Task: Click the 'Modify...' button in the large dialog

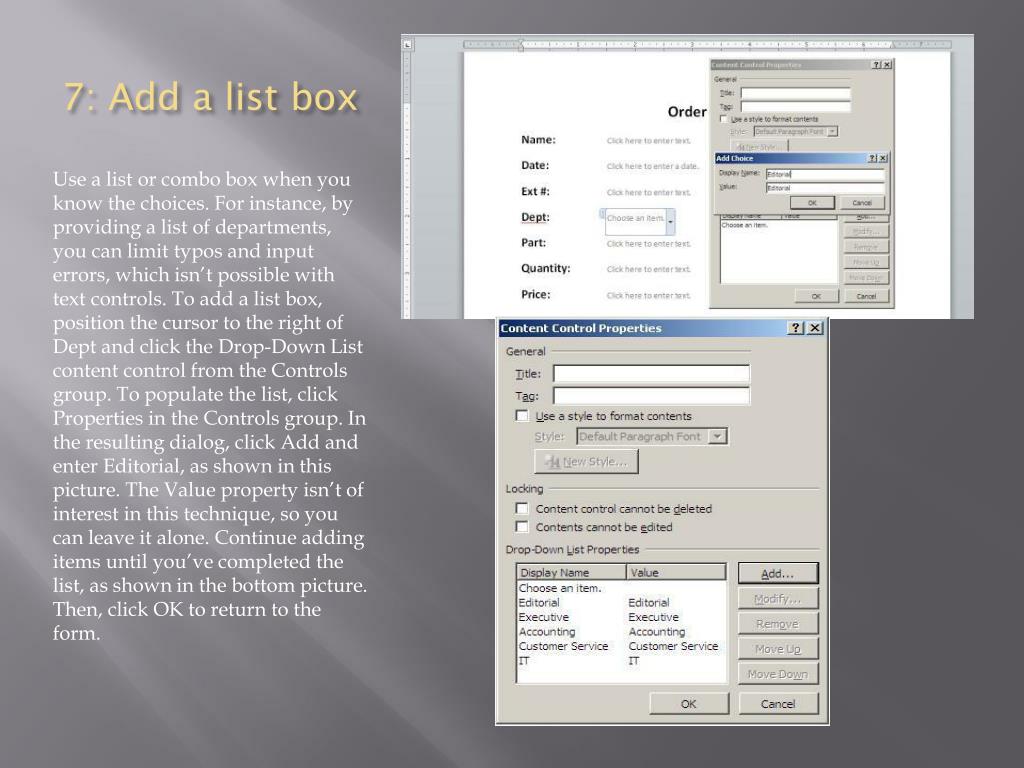Action: 777,599
